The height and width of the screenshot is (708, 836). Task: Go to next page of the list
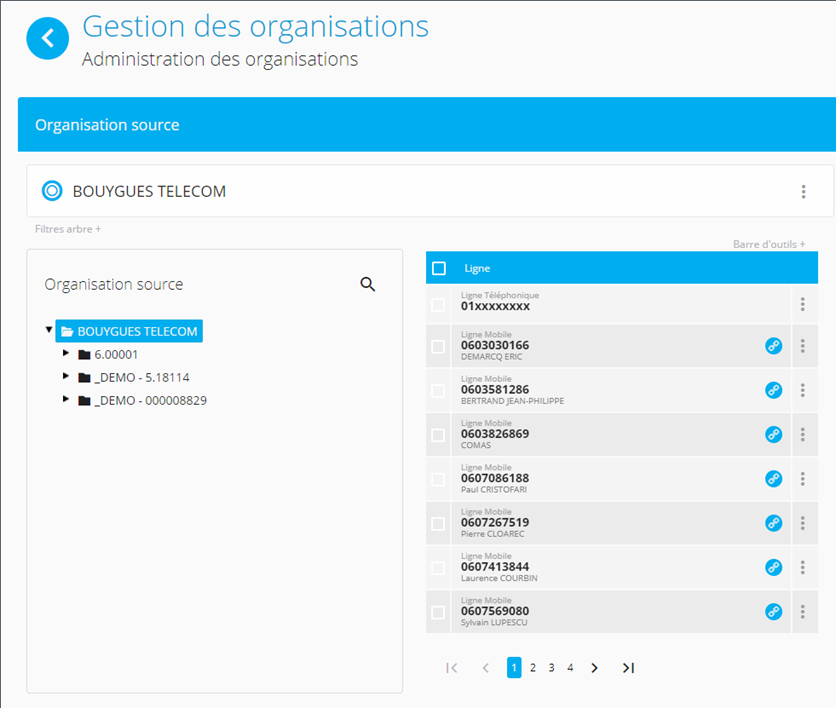[x=594, y=667]
